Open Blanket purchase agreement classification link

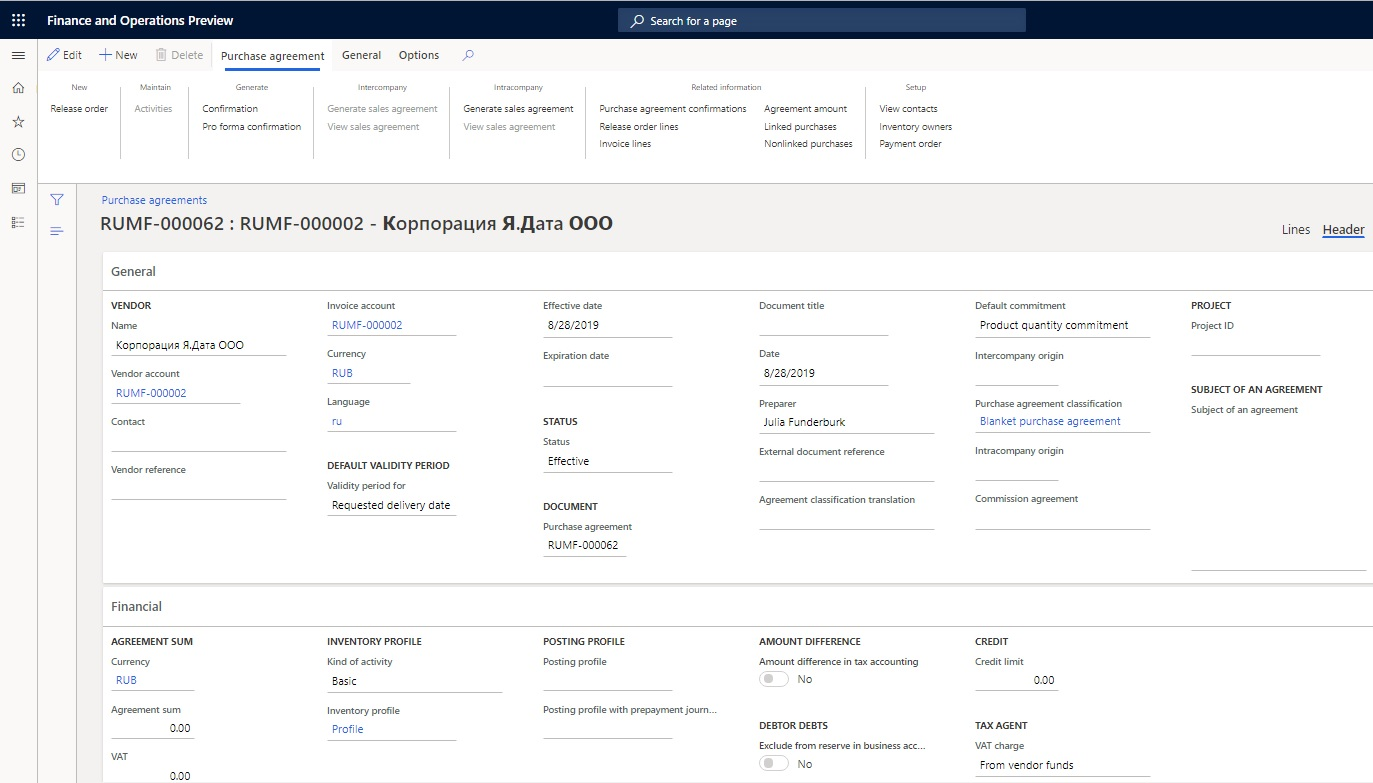click(x=1050, y=421)
